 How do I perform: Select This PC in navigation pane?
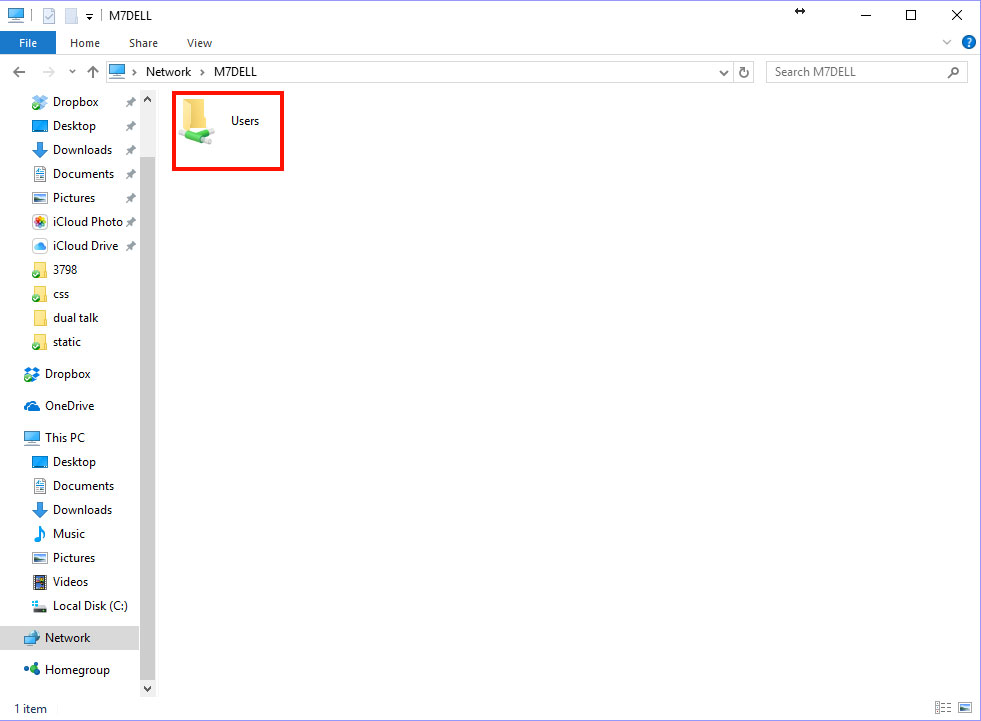click(64, 438)
